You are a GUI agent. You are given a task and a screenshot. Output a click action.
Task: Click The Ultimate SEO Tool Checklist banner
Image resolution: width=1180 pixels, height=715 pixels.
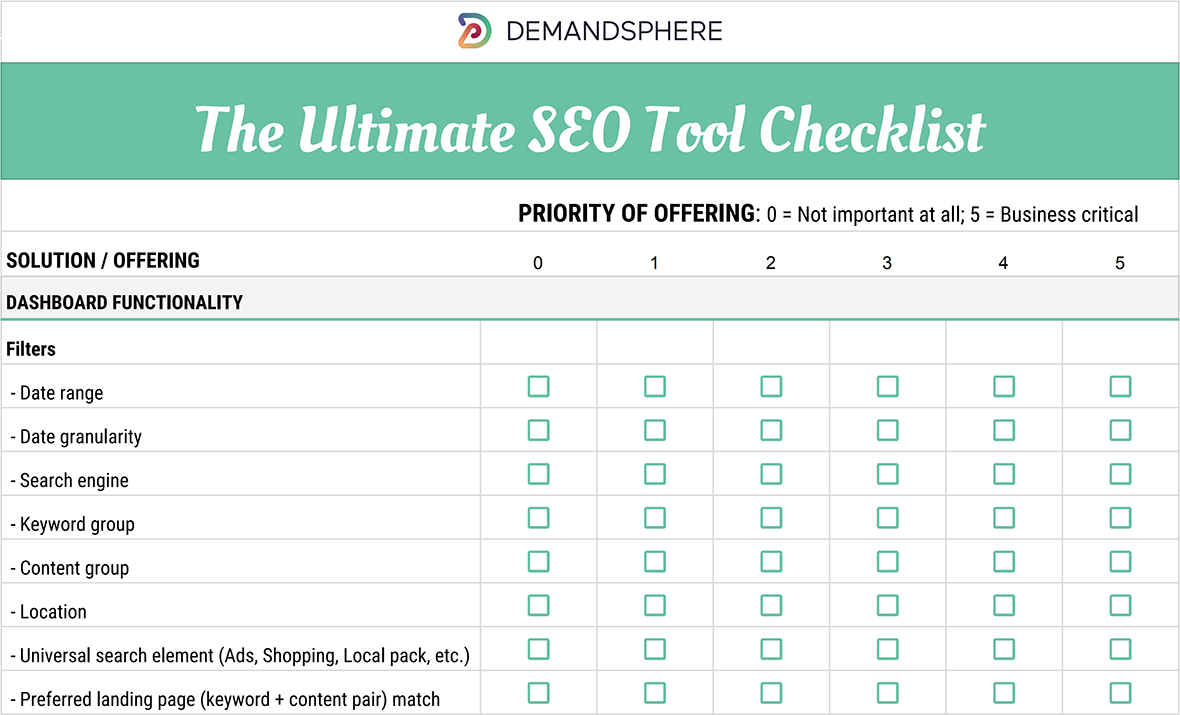click(x=590, y=128)
